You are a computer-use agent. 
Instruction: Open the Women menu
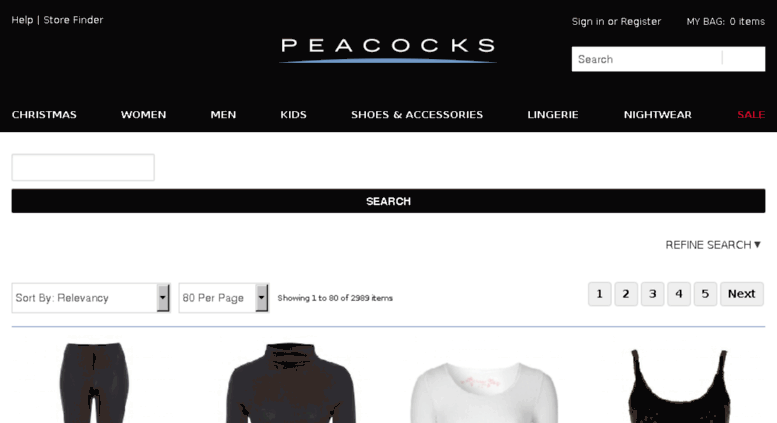[x=143, y=114]
